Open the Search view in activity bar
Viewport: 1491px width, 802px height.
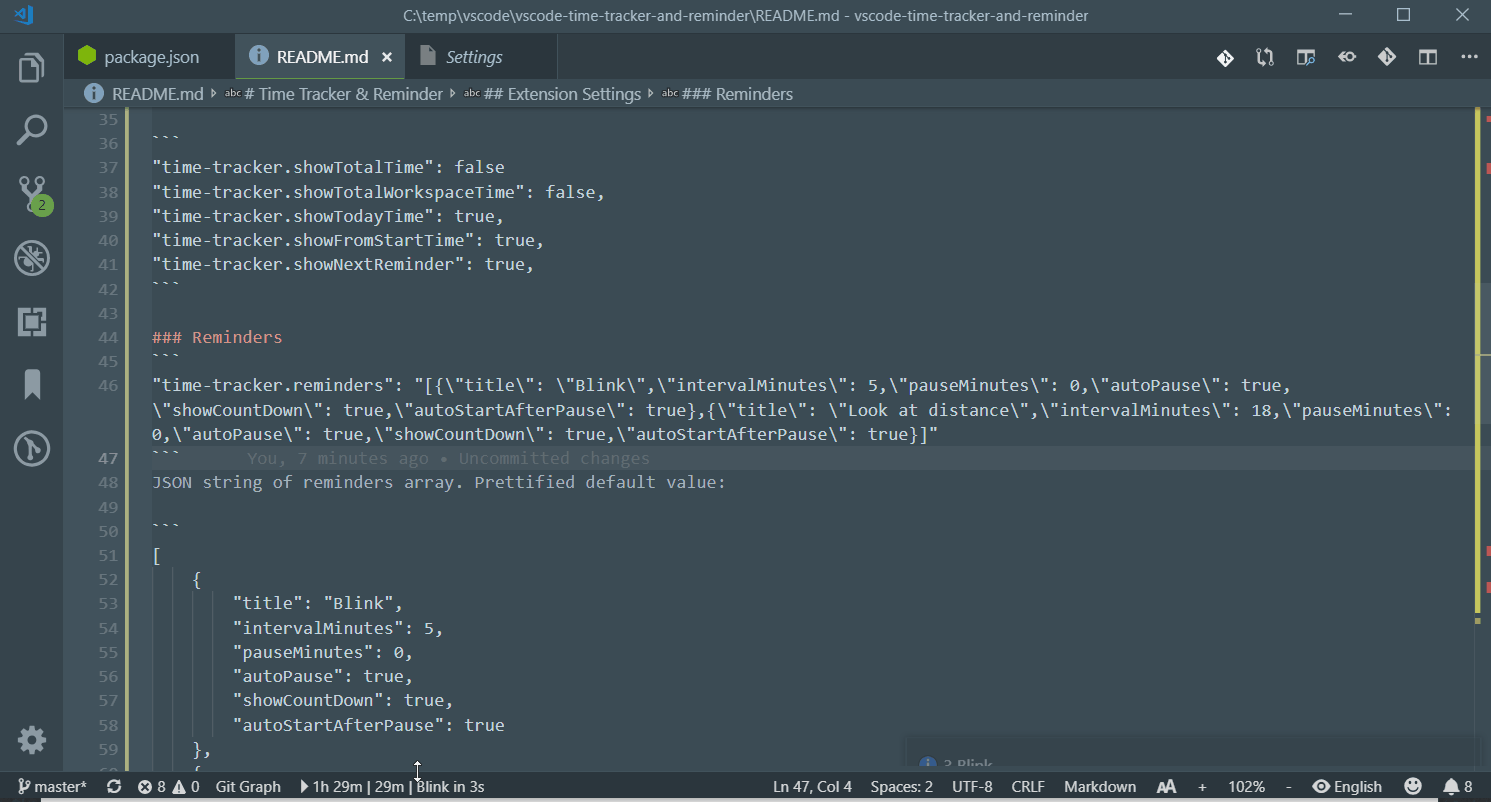tap(32, 130)
